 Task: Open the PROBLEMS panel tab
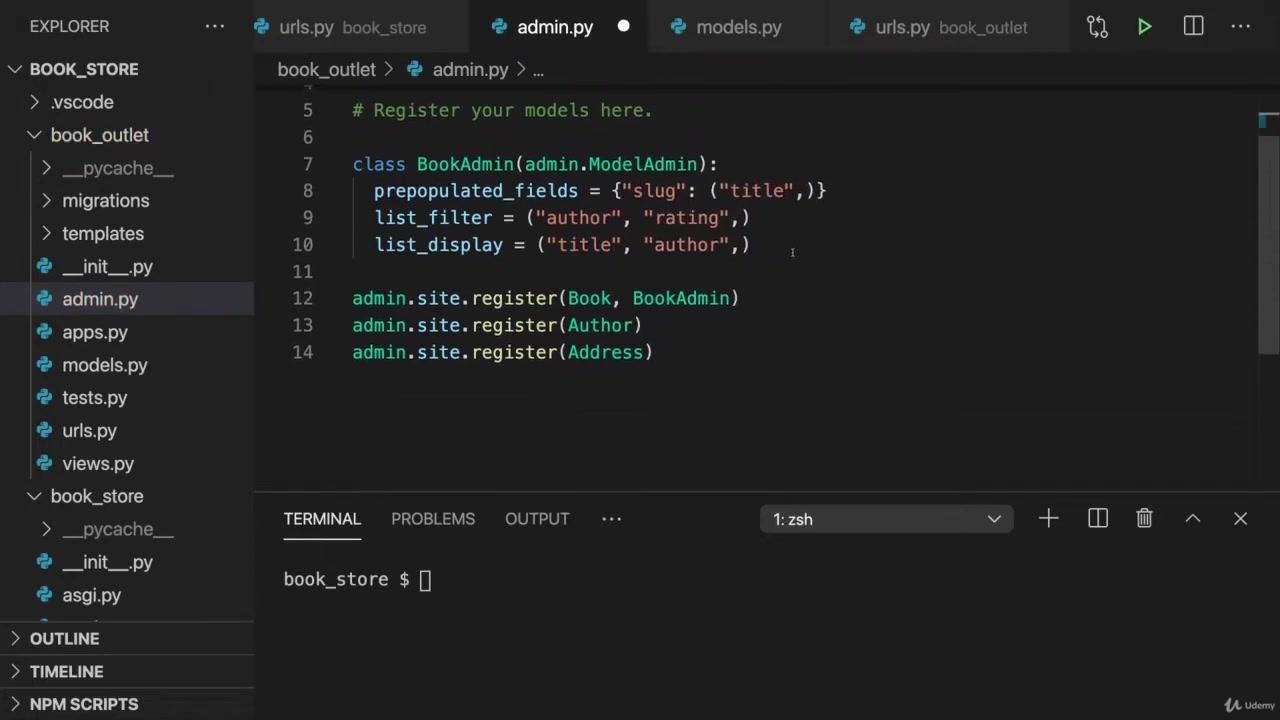433,519
